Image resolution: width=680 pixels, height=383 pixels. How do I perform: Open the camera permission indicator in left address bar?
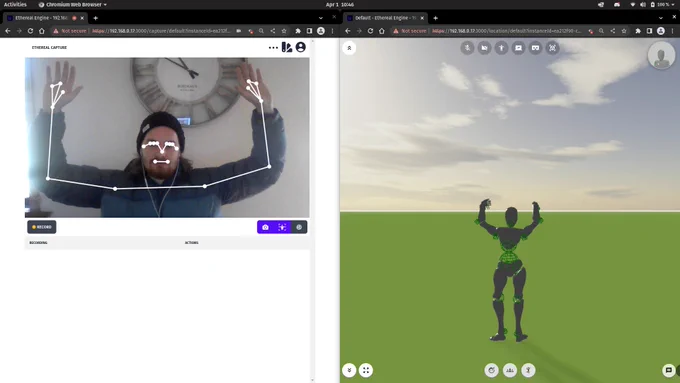point(239,31)
